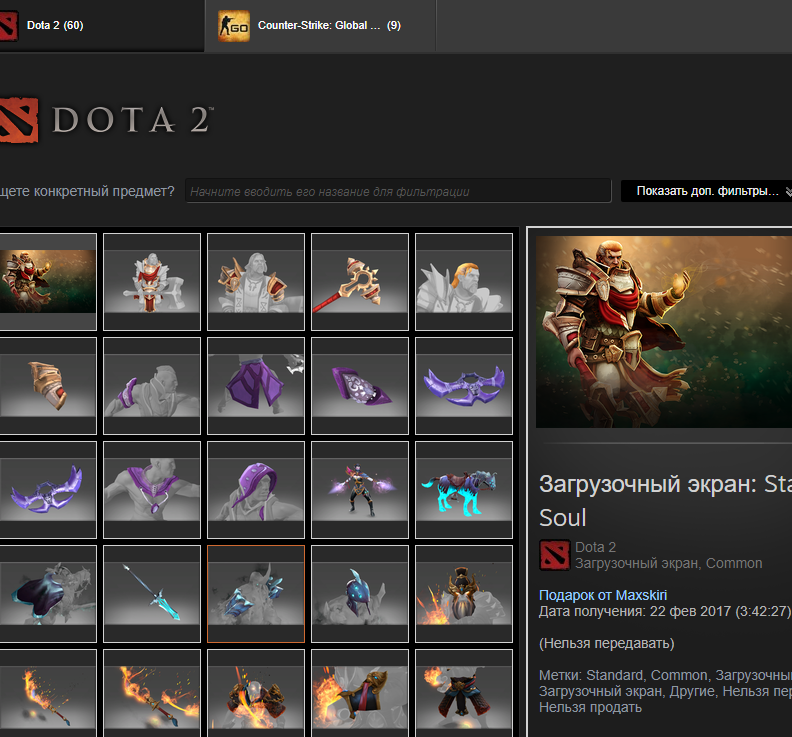Expand the 'Показать доп. фильтры' dropdown
The height and width of the screenshot is (737, 792).
point(707,191)
